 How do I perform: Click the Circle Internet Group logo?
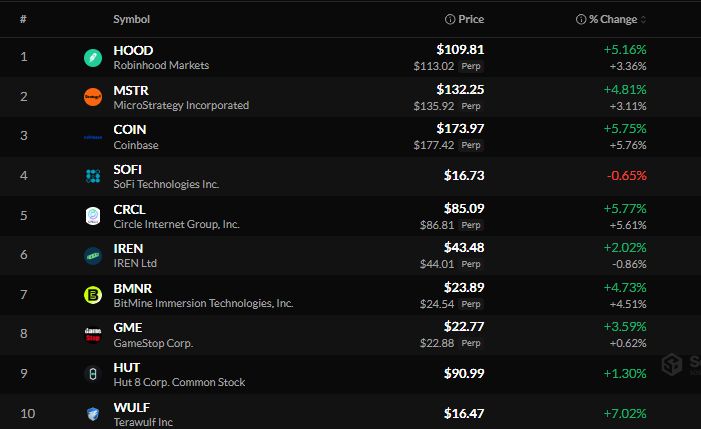(93, 216)
